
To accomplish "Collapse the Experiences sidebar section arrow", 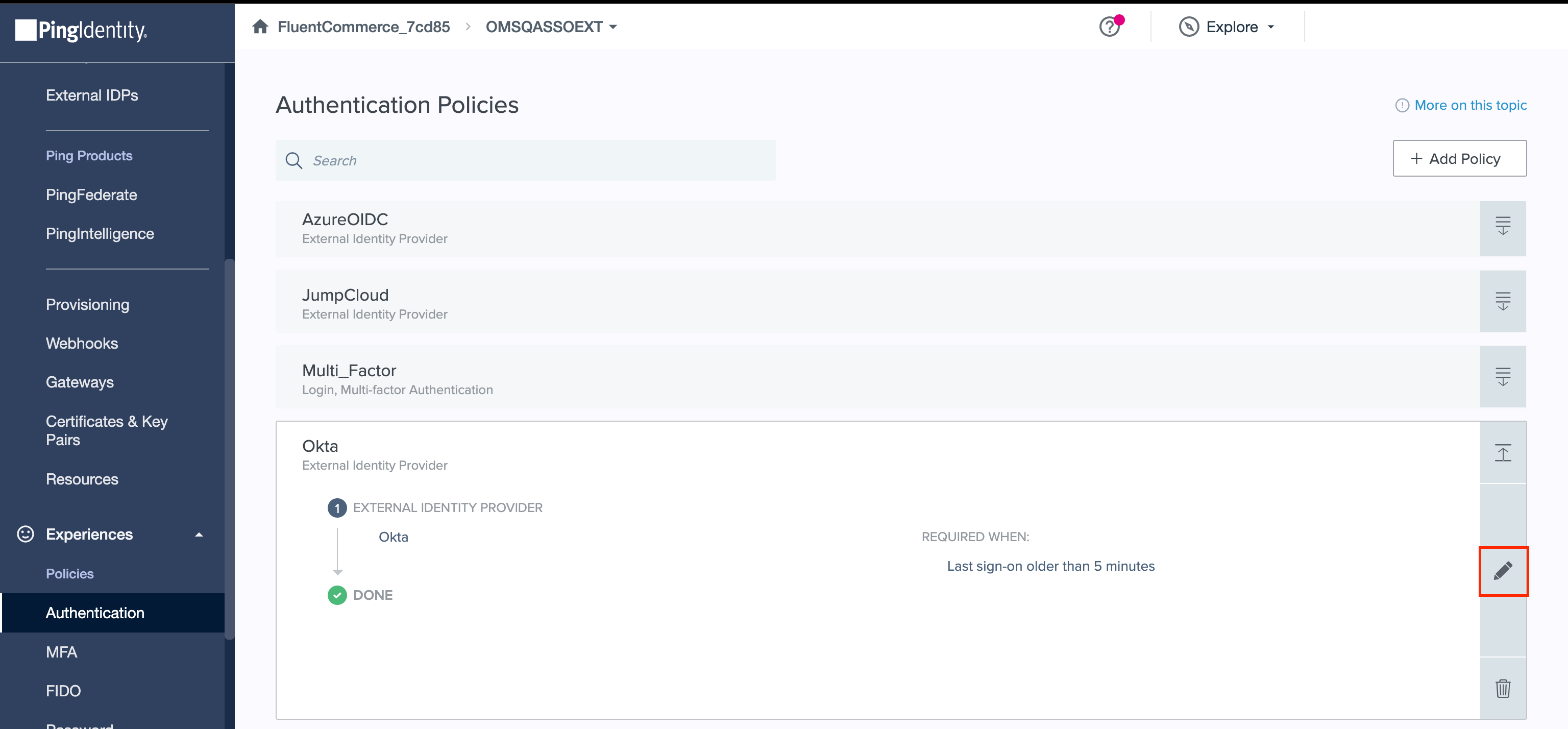I will [199, 534].
